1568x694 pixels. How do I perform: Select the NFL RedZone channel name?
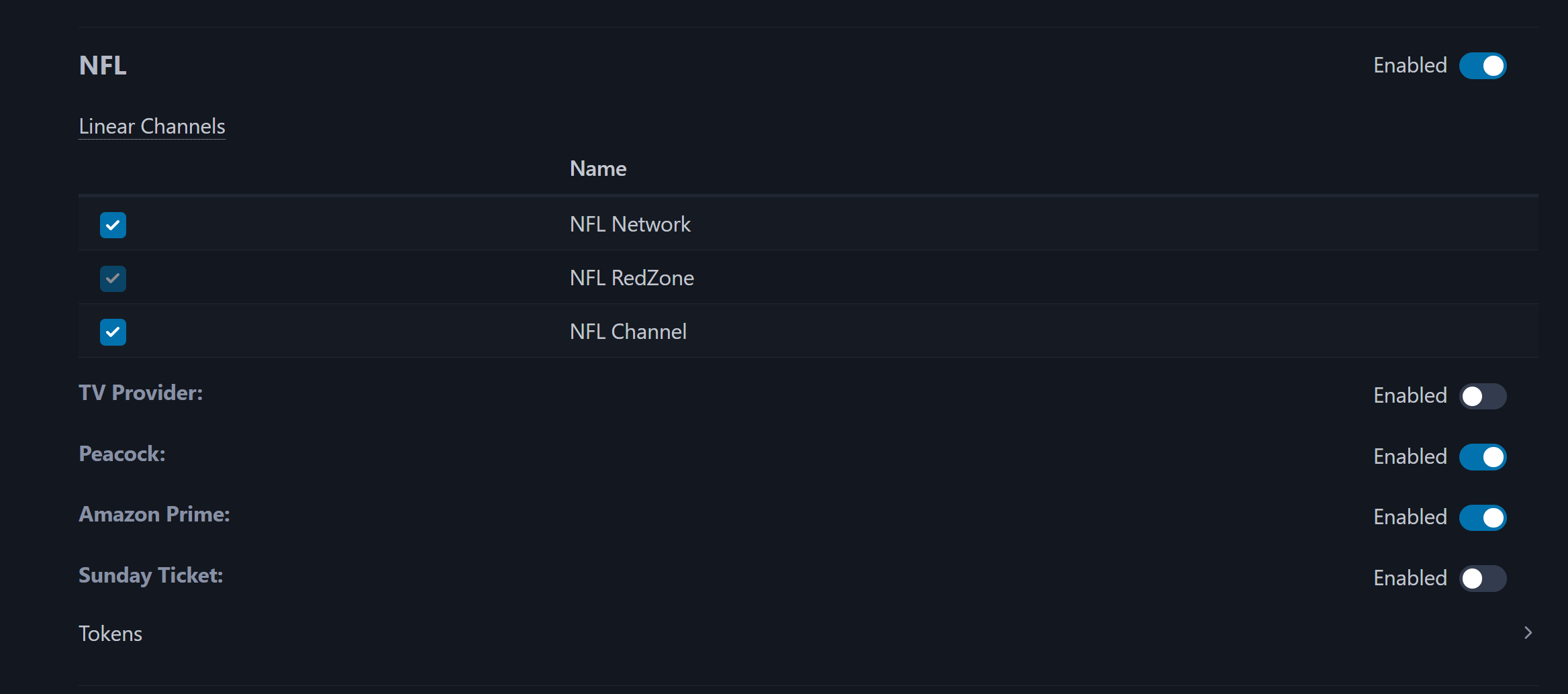pos(631,278)
